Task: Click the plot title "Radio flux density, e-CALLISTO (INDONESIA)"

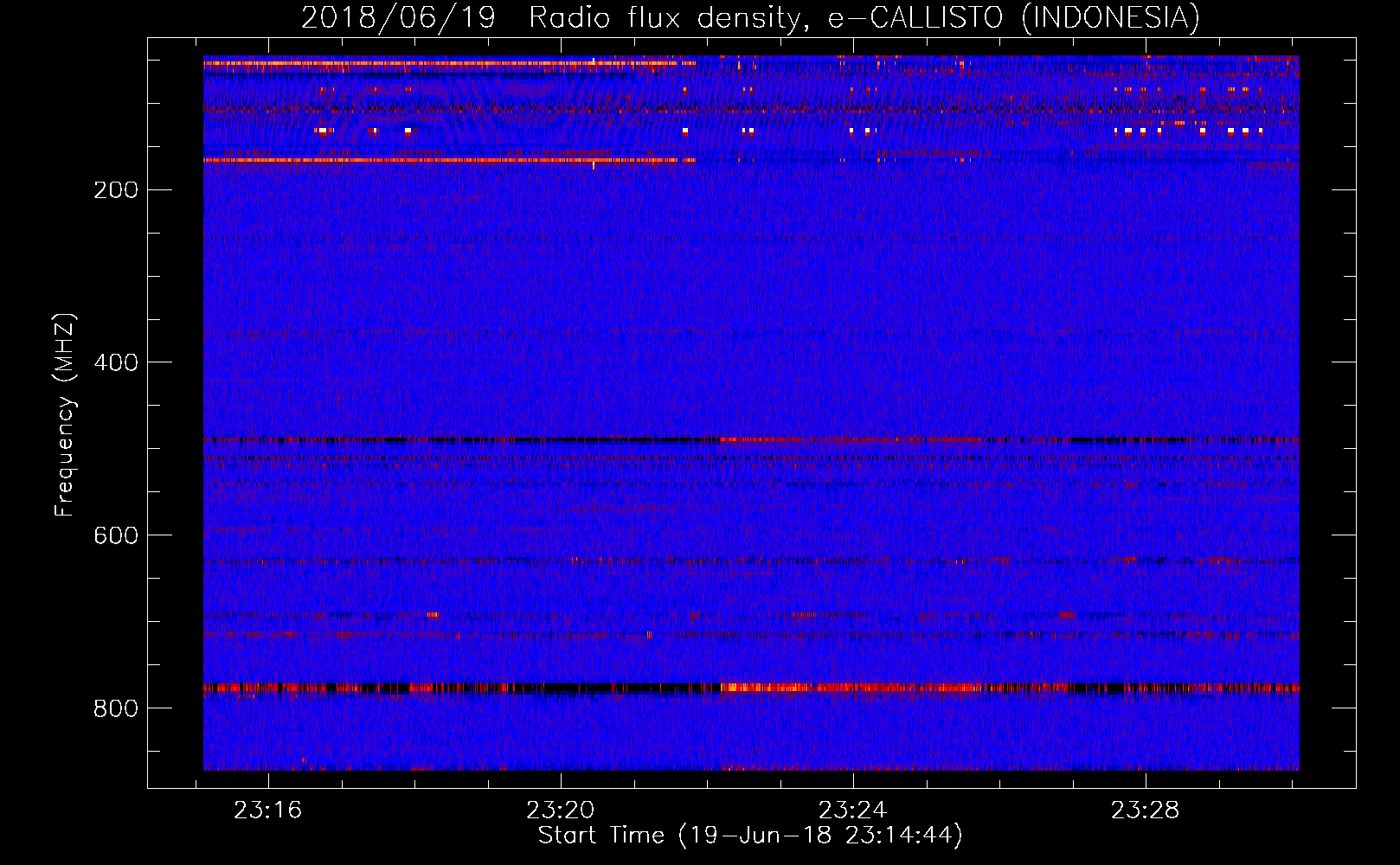Action: point(864,18)
